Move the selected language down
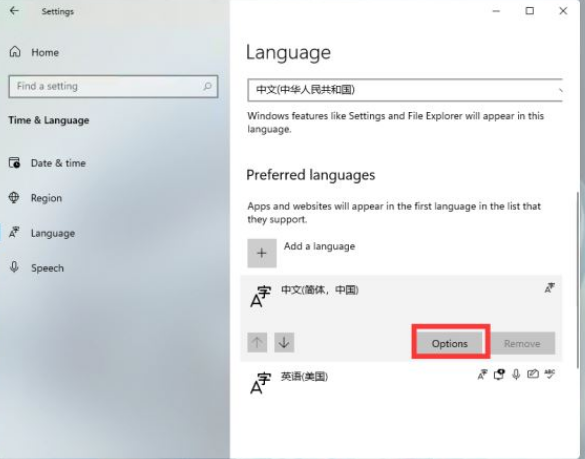Viewport: 585px width, 459px height. 284,342
